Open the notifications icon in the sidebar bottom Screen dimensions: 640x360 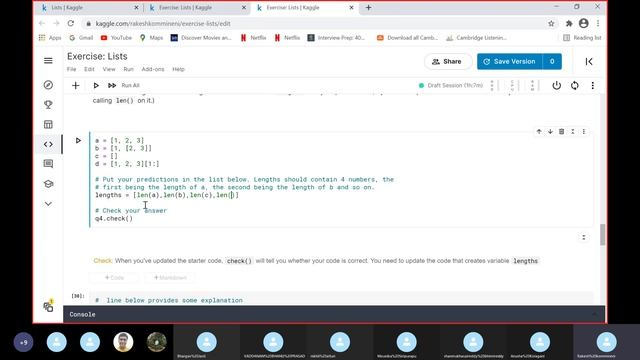(x=48, y=307)
